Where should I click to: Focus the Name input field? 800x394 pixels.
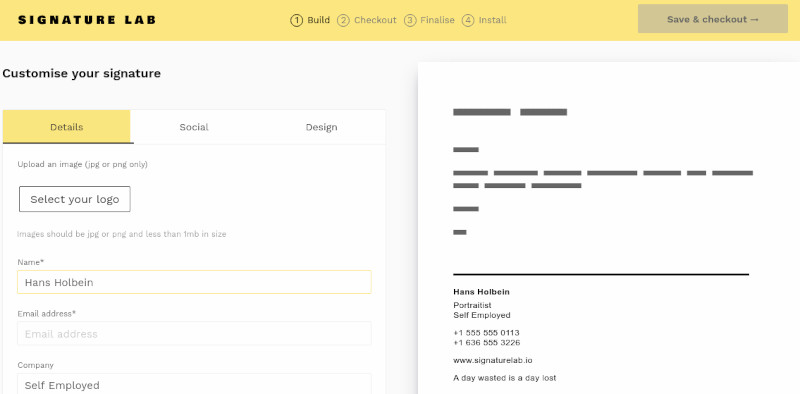click(x=194, y=282)
